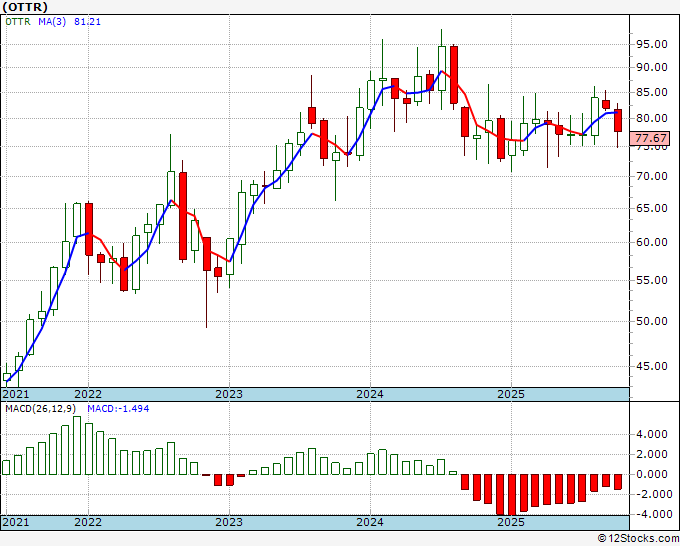Image resolution: width=680 pixels, height=546 pixels.
Task: Click the 55.00 price axis label
Action: click(652, 280)
